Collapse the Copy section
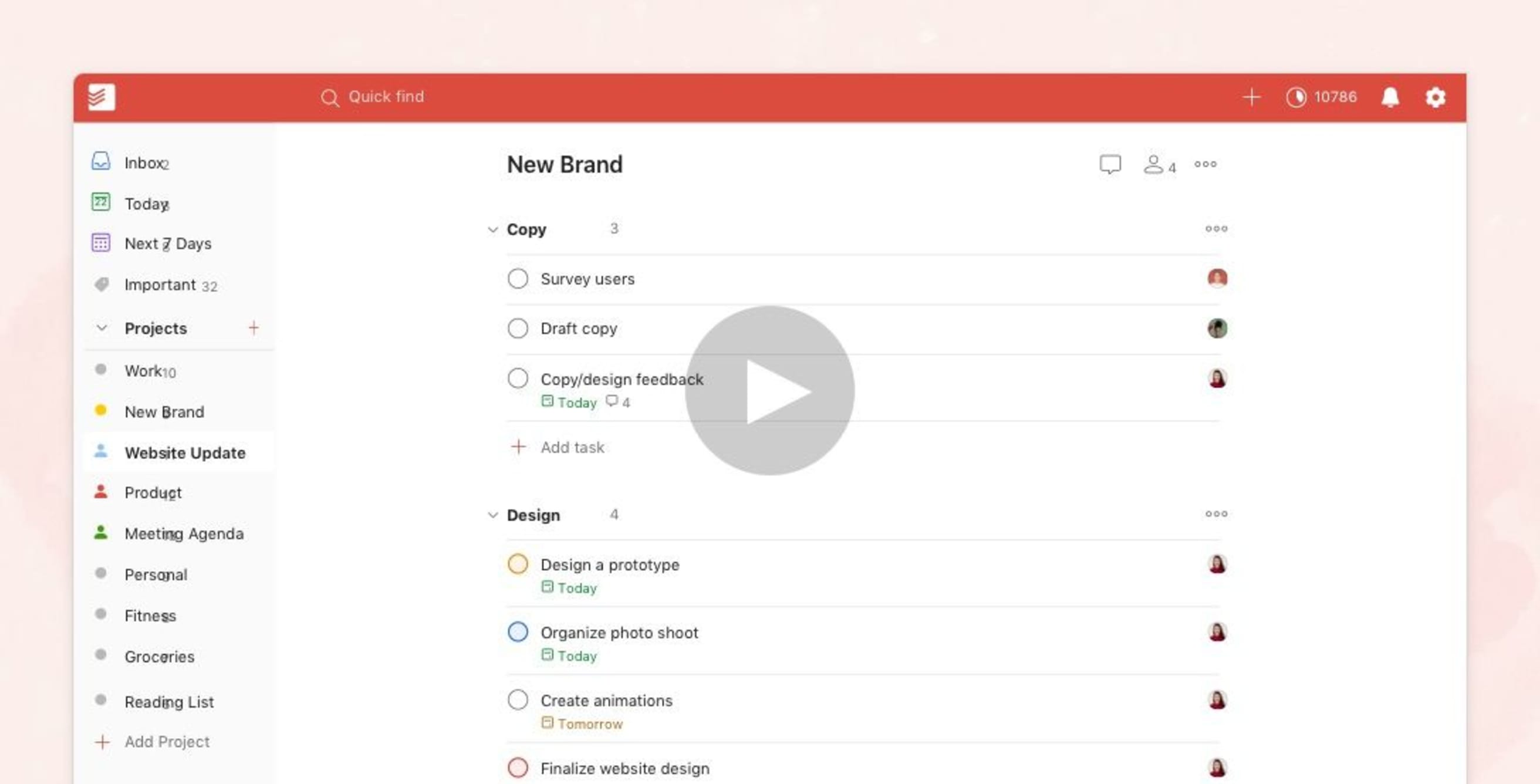Image resolution: width=1540 pixels, height=784 pixels. coord(492,229)
